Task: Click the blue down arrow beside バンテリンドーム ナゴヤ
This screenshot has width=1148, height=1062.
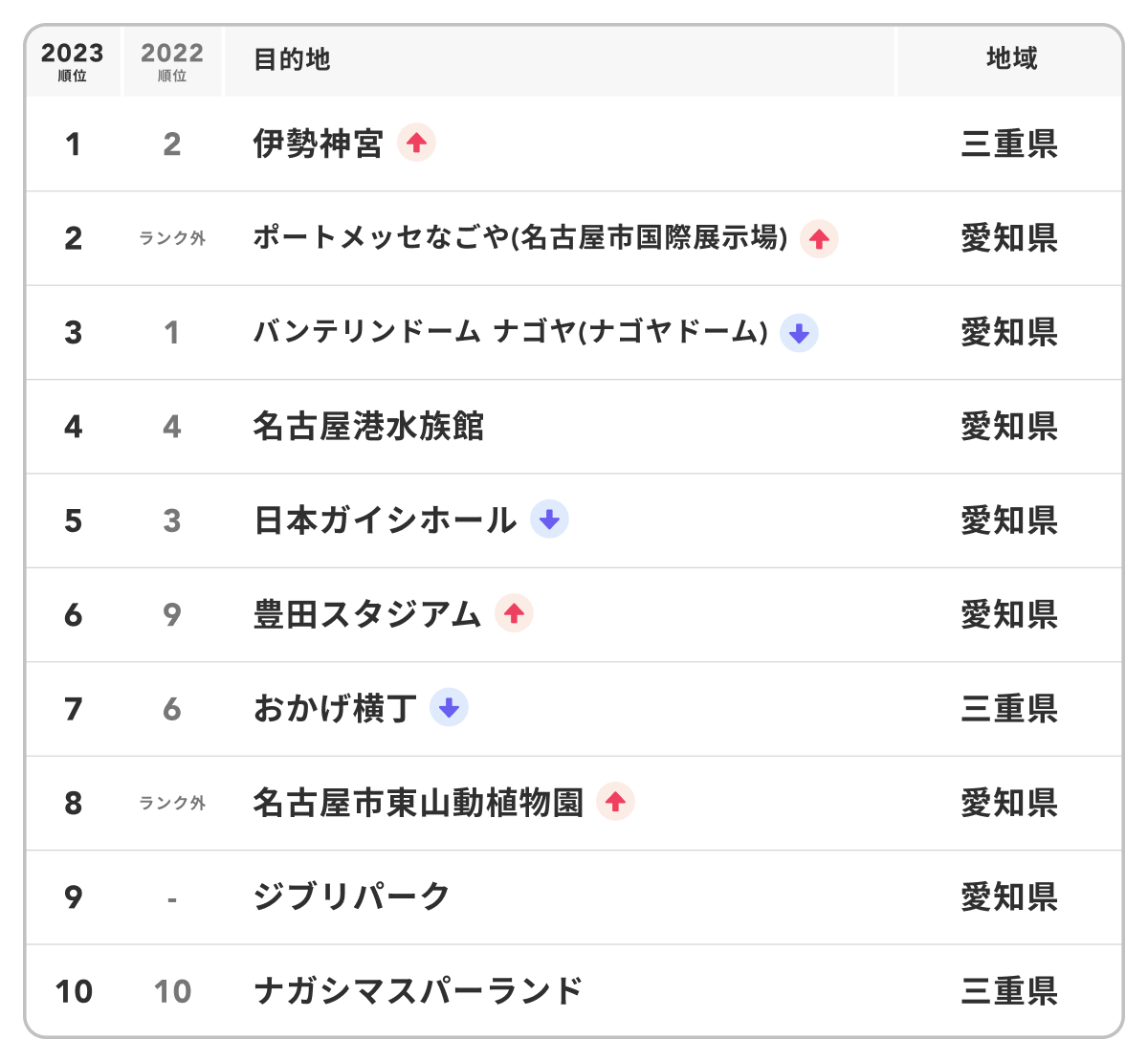Action: click(799, 333)
